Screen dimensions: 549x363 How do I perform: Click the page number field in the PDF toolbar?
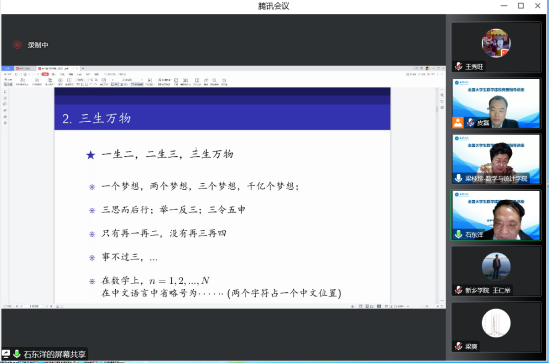pos(127,80)
